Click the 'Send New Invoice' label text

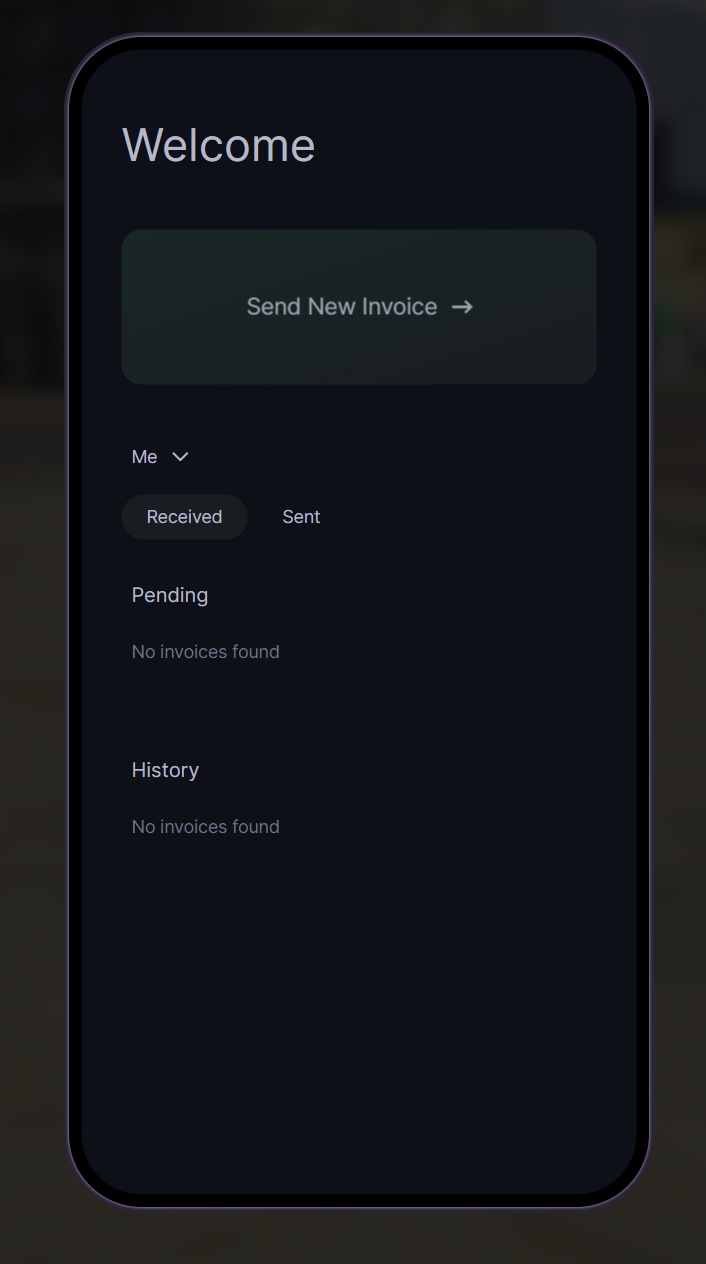342,307
